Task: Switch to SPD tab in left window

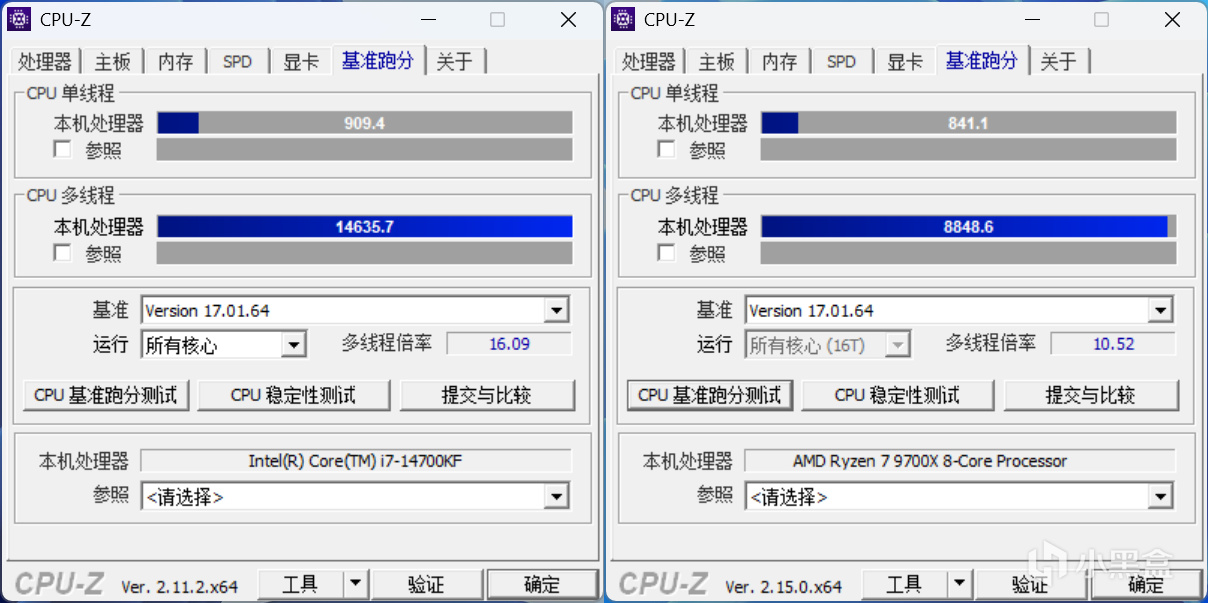Action: [238, 62]
